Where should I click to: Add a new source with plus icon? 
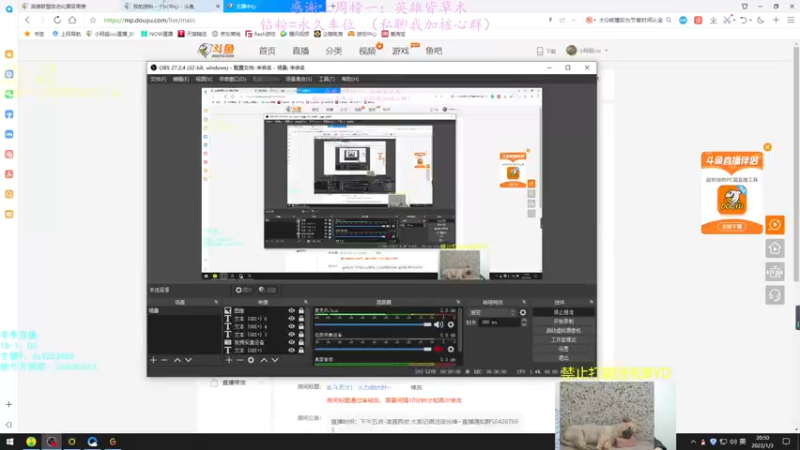click(x=229, y=360)
